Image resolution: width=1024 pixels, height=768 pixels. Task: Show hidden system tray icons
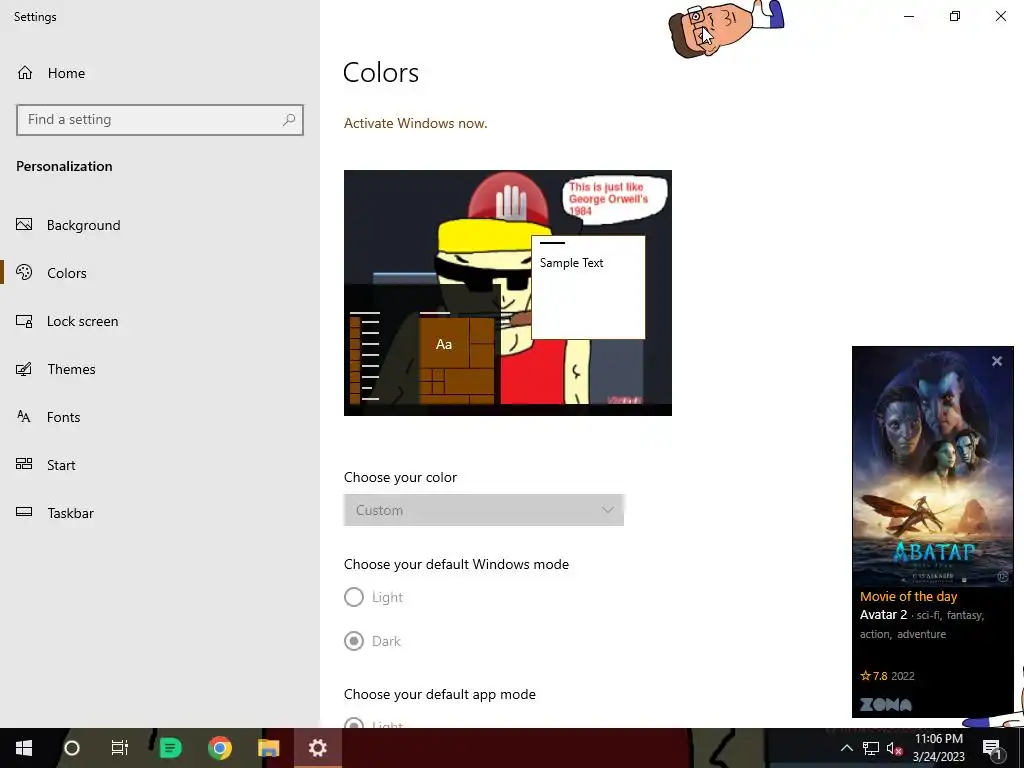point(846,748)
